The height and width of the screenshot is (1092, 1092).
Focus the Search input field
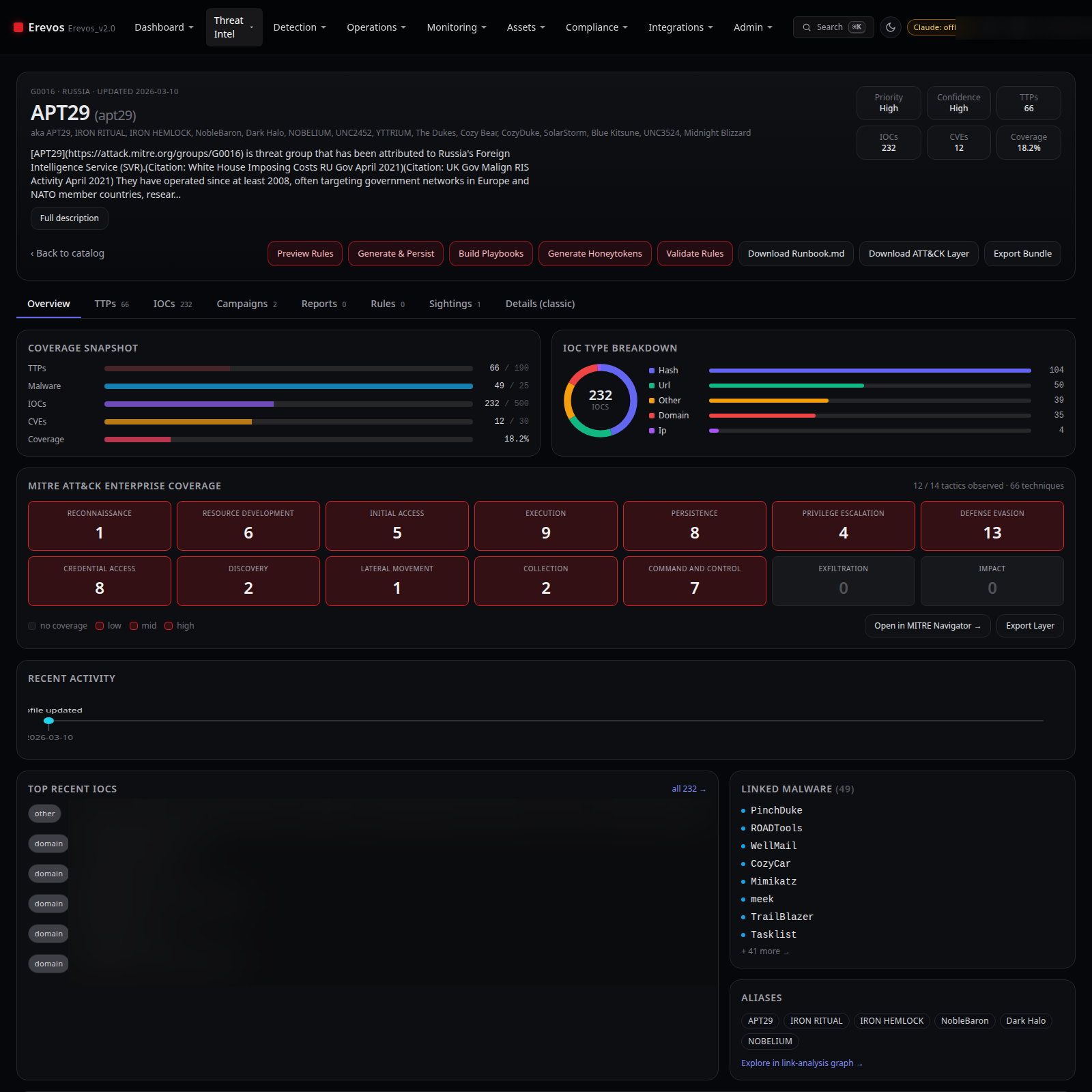coord(833,27)
